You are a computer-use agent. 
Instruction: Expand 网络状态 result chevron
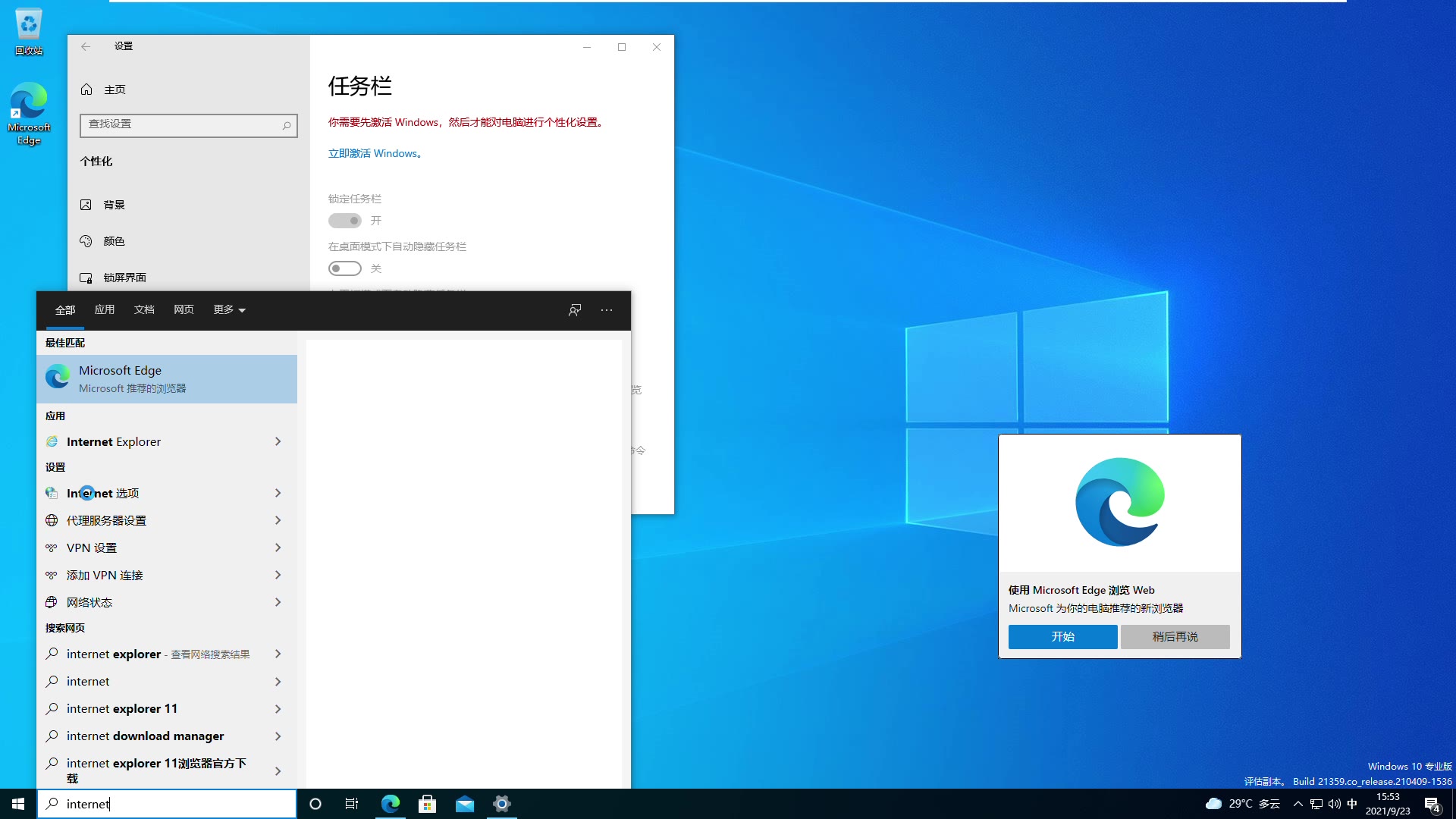278,602
